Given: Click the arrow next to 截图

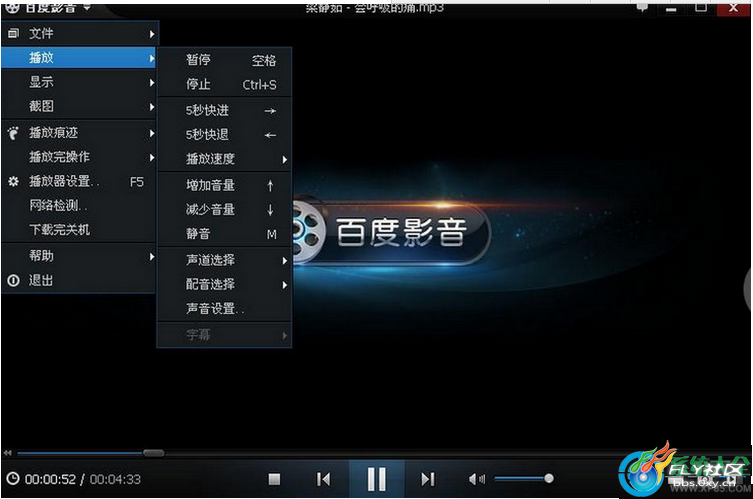Looking at the screenshot, I should (x=152, y=107).
